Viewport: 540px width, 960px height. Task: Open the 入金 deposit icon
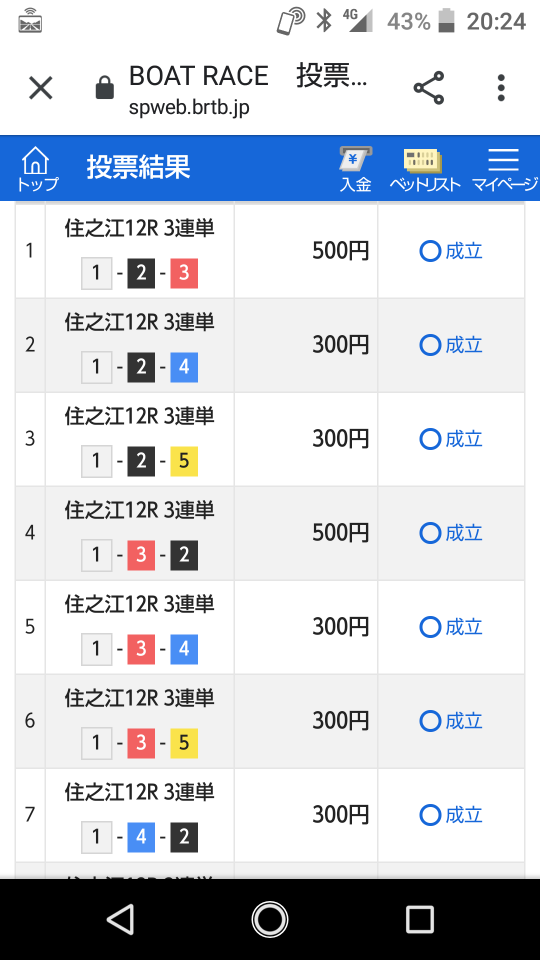click(x=356, y=169)
